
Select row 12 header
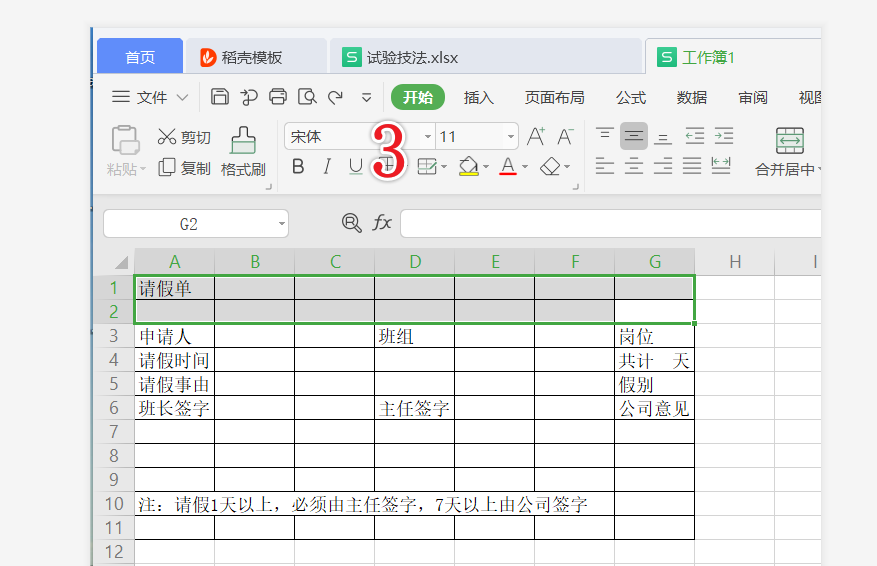coord(114,552)
